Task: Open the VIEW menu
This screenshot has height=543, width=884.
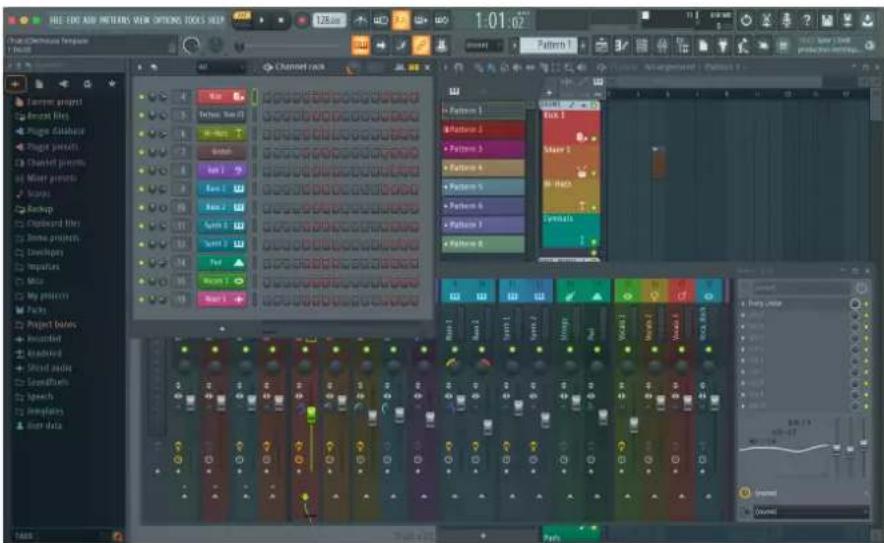Action: click(x=142, y=20)
